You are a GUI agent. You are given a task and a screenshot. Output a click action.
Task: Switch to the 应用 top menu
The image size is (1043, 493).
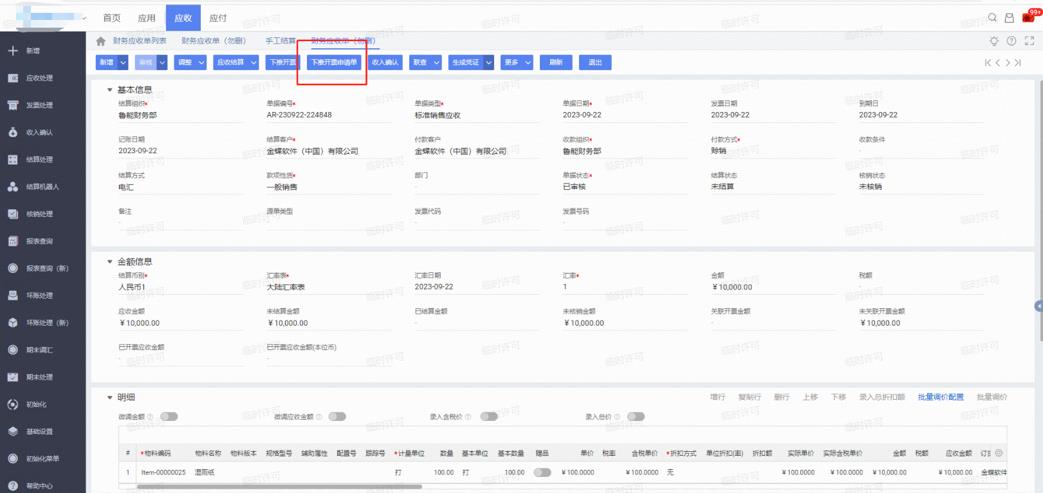click(x=146, y=18)
